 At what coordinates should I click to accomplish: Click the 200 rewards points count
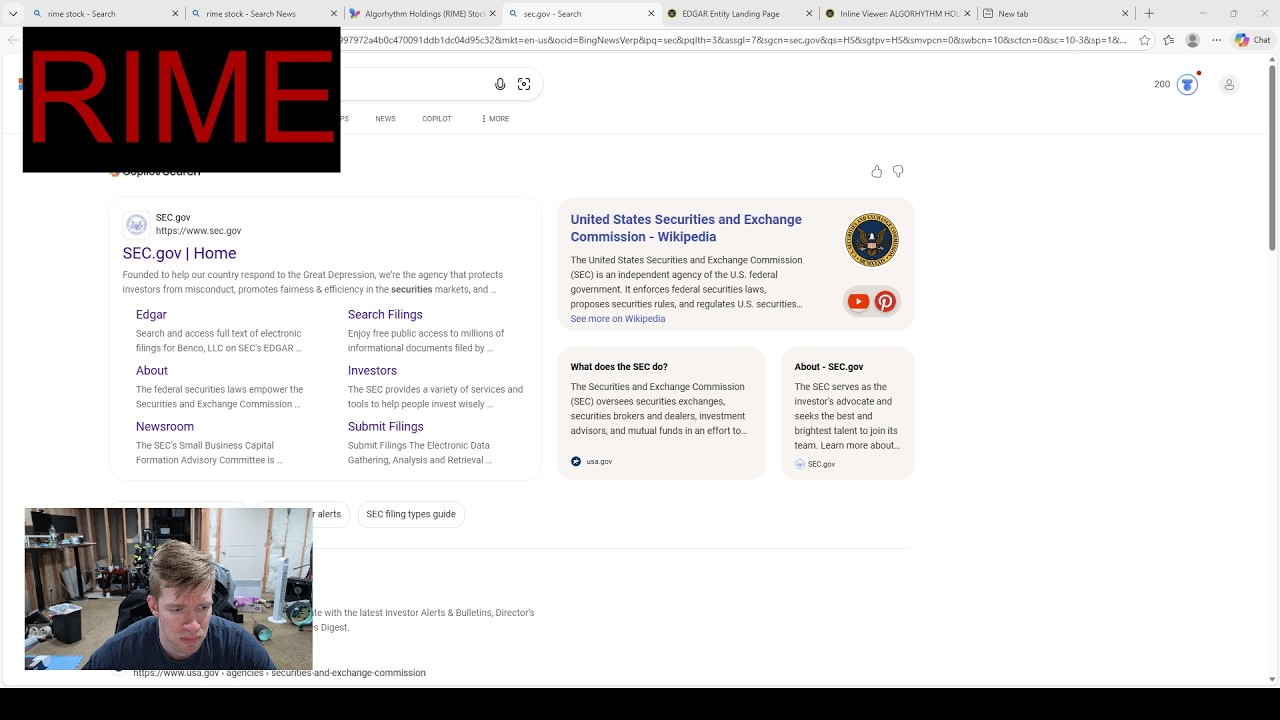click(1162, 84)
